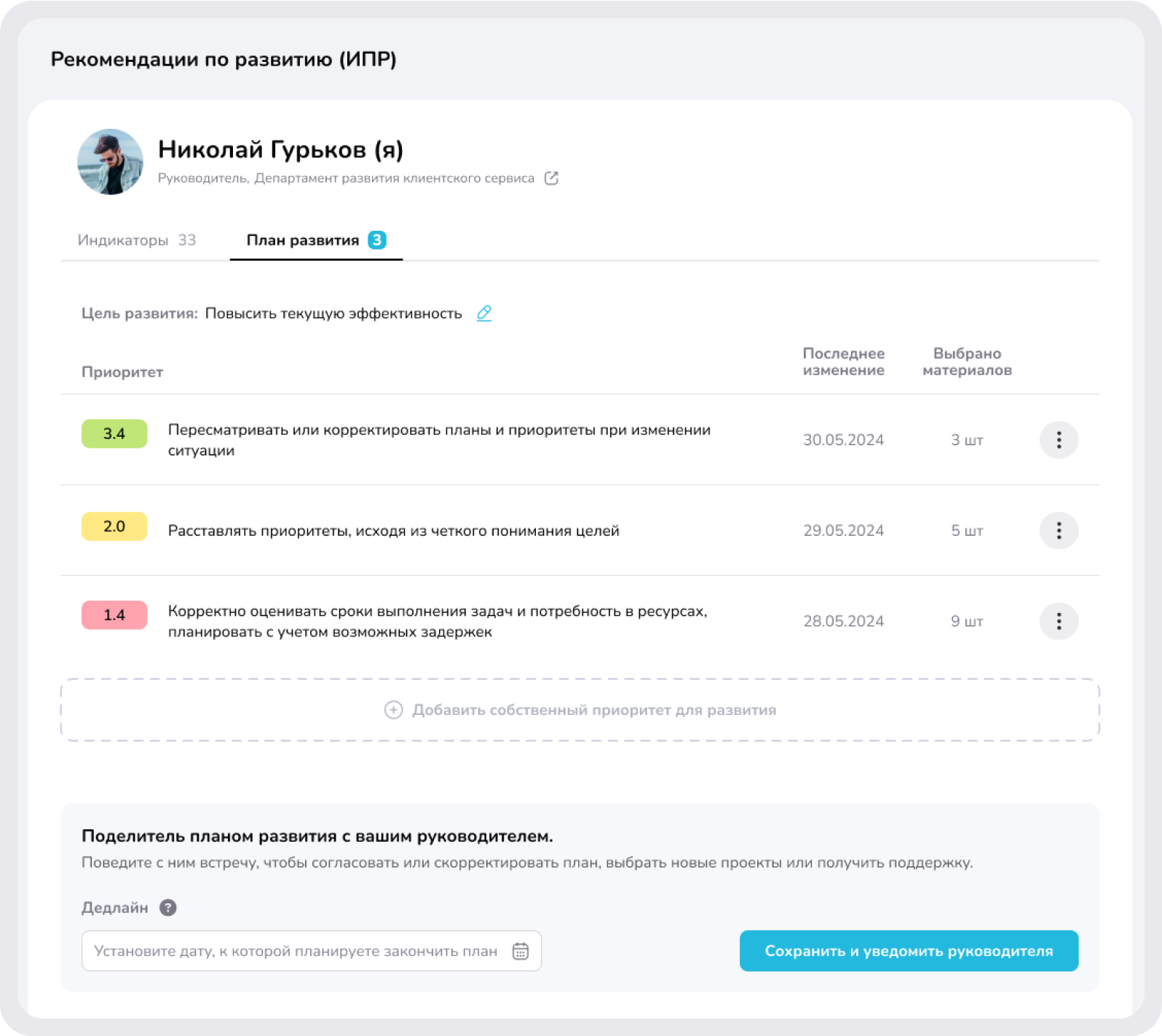Click the green 3.4 score badge
The image size is (1162, 1036).
(x=114, y=434)
